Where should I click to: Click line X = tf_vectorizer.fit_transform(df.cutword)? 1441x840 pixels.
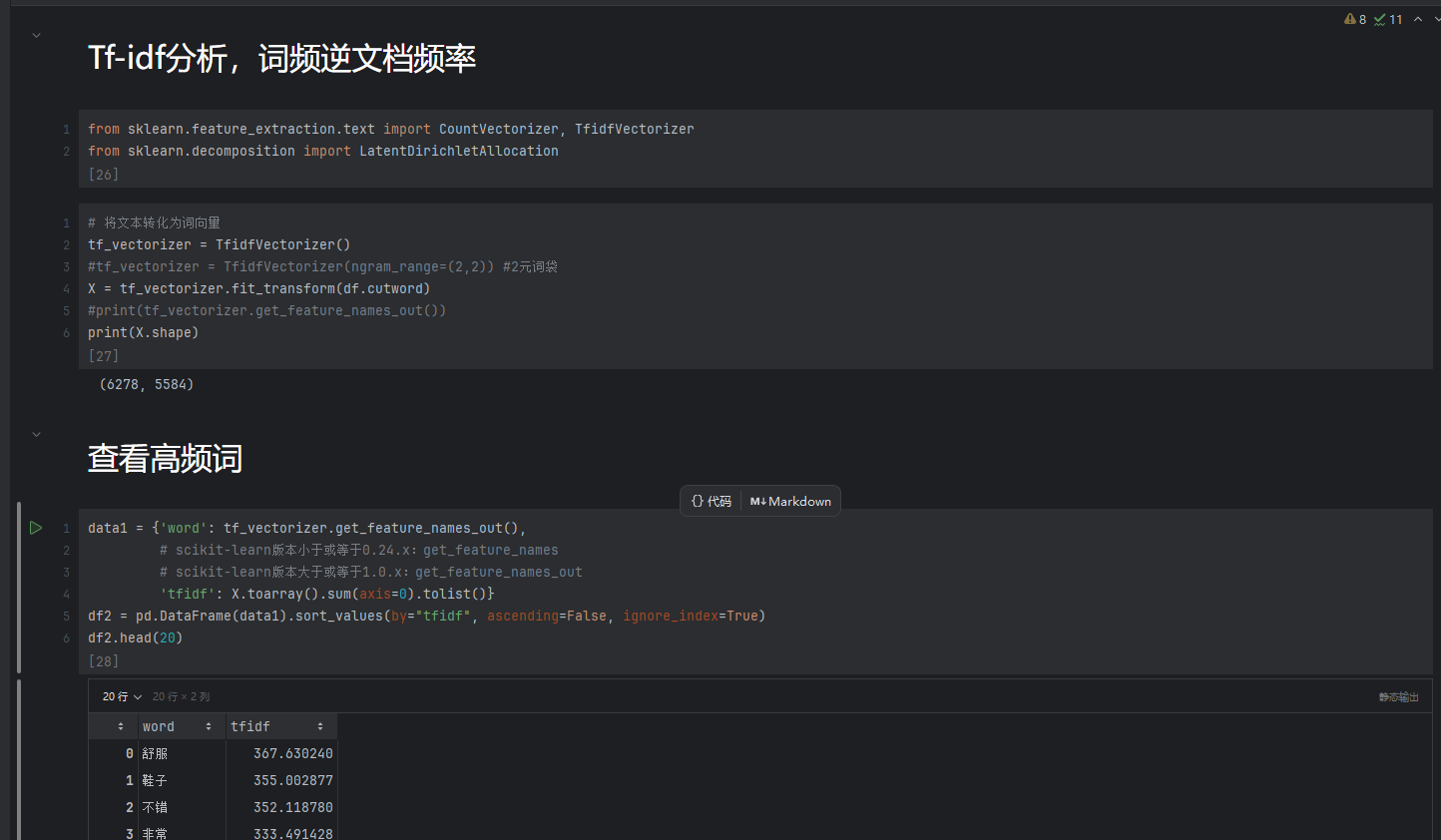(x=259, y=288)
